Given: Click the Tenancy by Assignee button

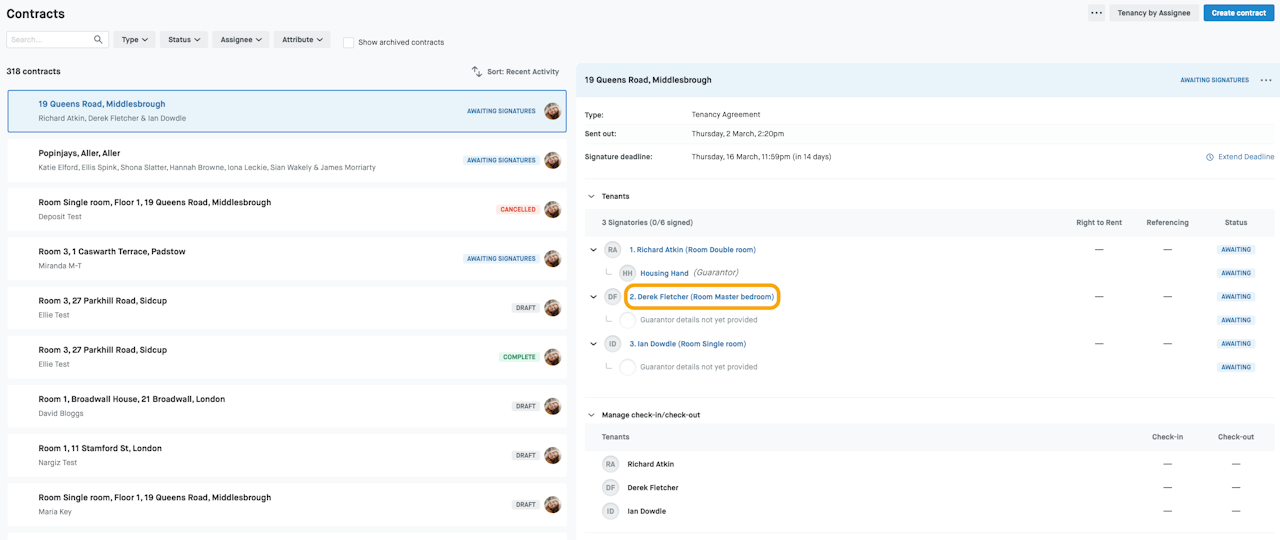Looking at the screenshot, I should pos(1153,13).
